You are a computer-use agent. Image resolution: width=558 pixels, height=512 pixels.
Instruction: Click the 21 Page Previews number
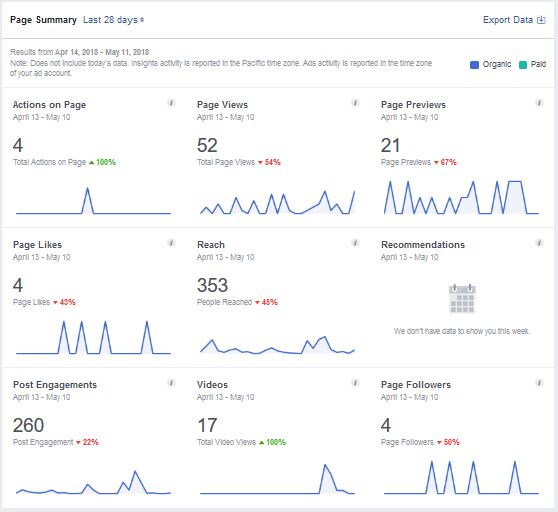[390, 146]
